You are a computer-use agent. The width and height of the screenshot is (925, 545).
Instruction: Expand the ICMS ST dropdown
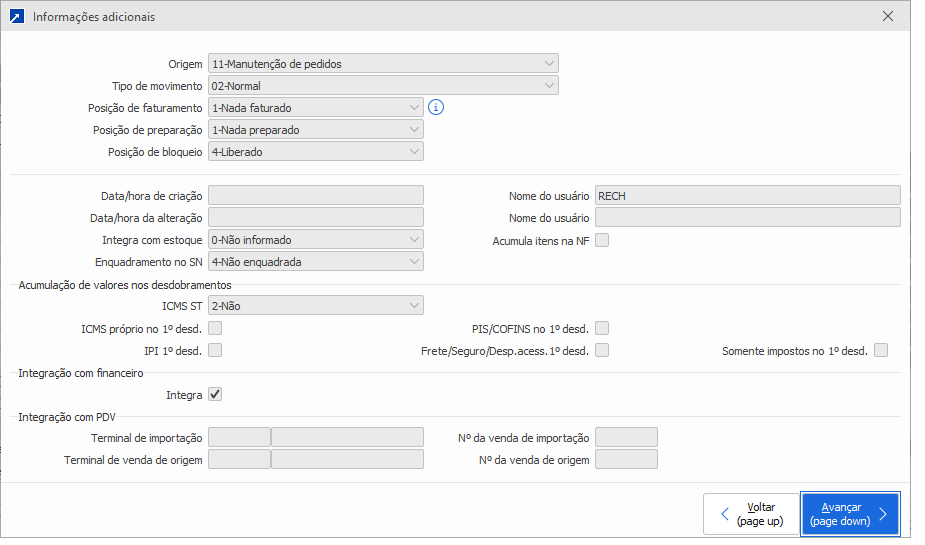click(315, 306)
